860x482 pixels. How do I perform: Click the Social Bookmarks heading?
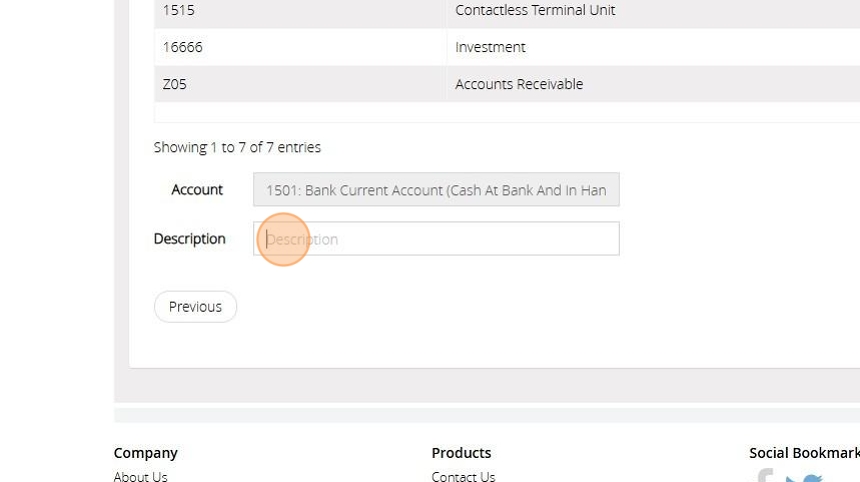pyautogui.click(x=803, y=453)
